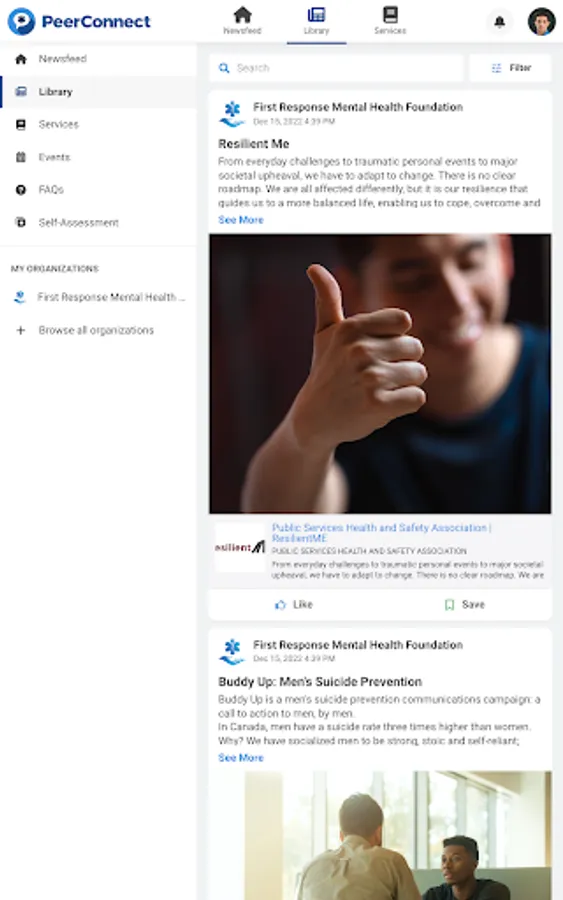Open Public Services Health and Safety Association link

click(x=381, y=533)
